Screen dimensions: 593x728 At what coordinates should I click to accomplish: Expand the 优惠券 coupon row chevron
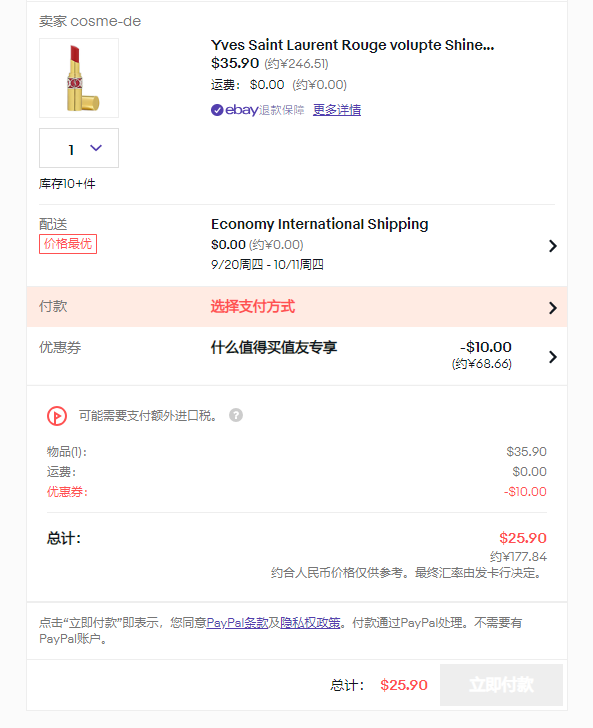click(x=553, y=357)
